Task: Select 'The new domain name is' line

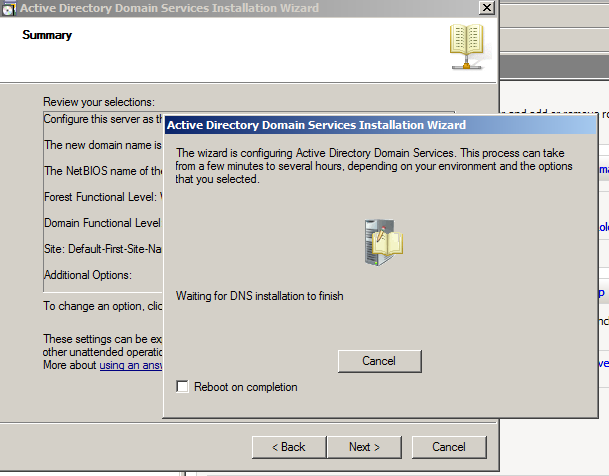Action: pos(103,145)
